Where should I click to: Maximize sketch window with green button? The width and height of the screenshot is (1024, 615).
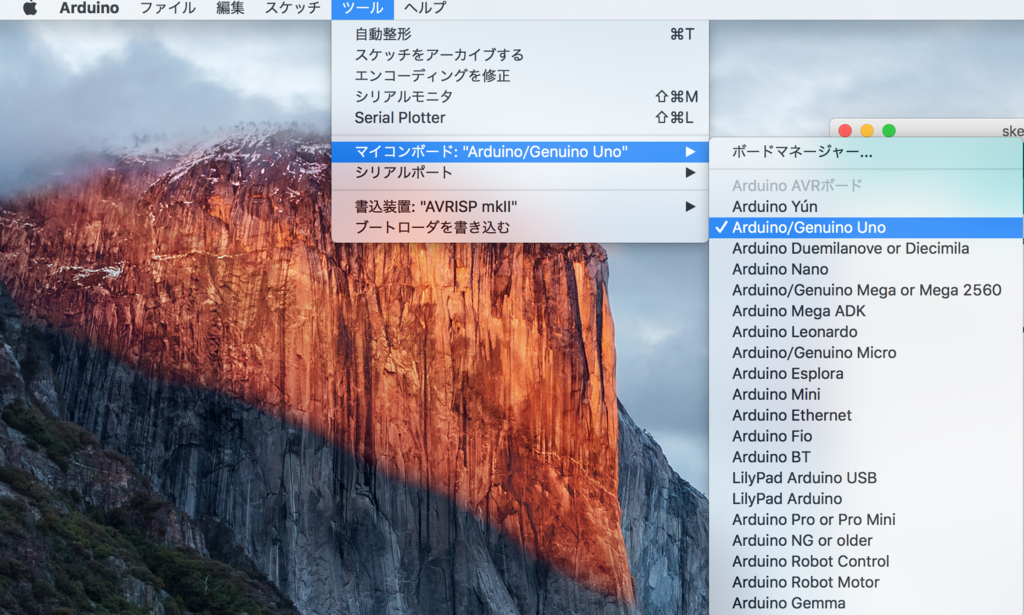[889, 131]
